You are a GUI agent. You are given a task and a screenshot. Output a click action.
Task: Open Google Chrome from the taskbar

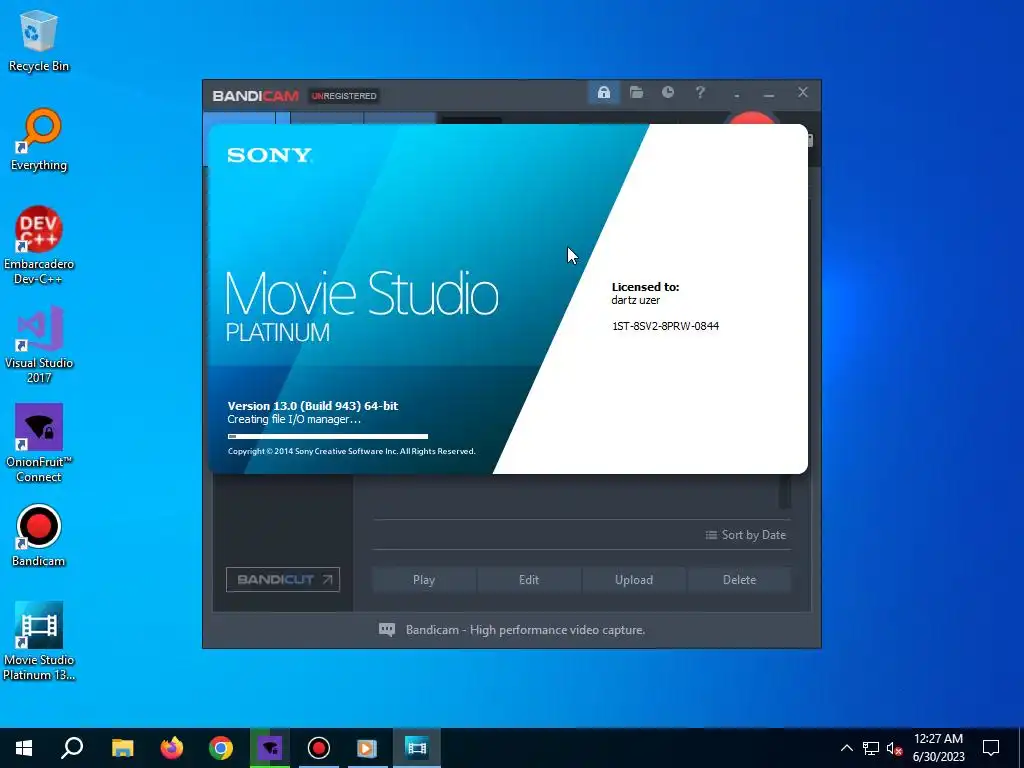pyautogui.click(x=221, y=748)
